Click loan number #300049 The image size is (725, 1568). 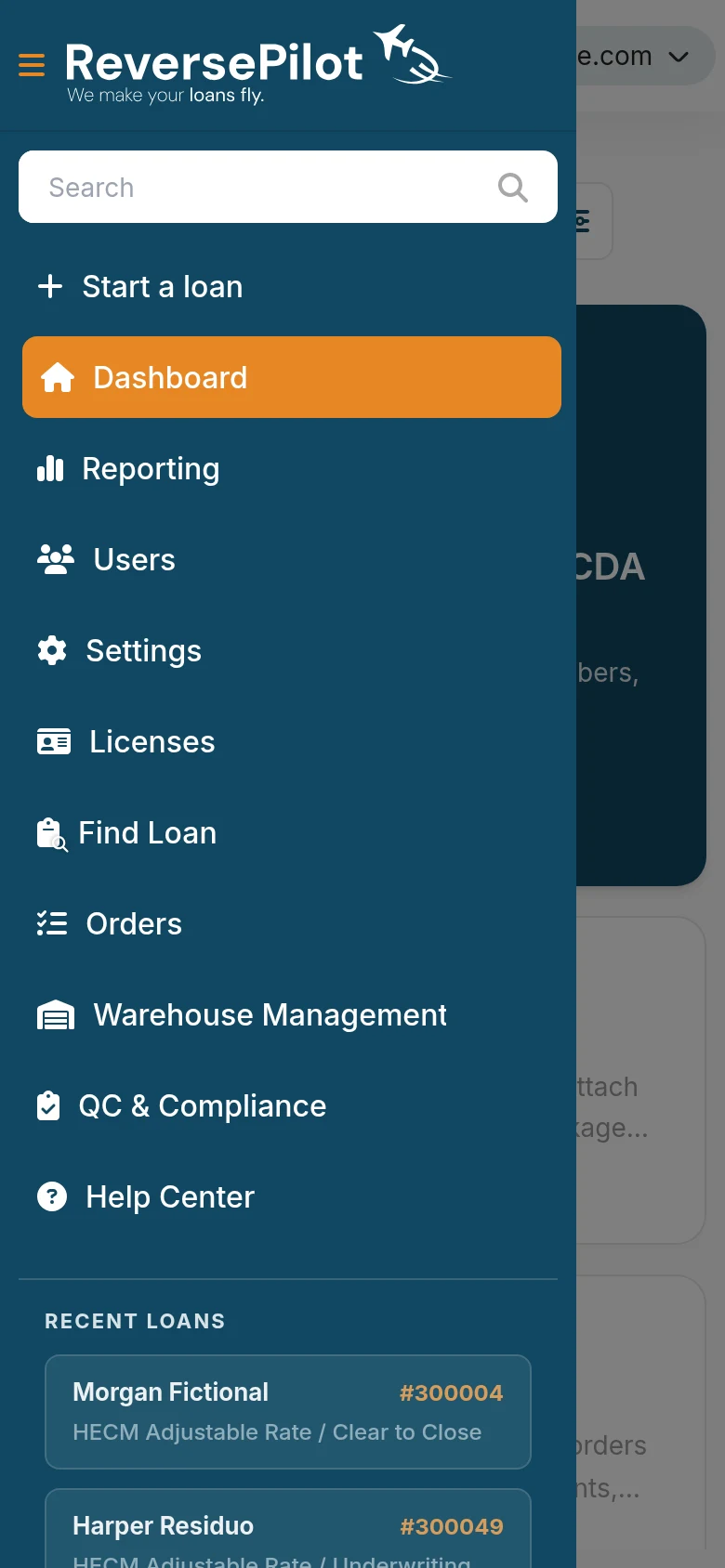coord(452,1526)
